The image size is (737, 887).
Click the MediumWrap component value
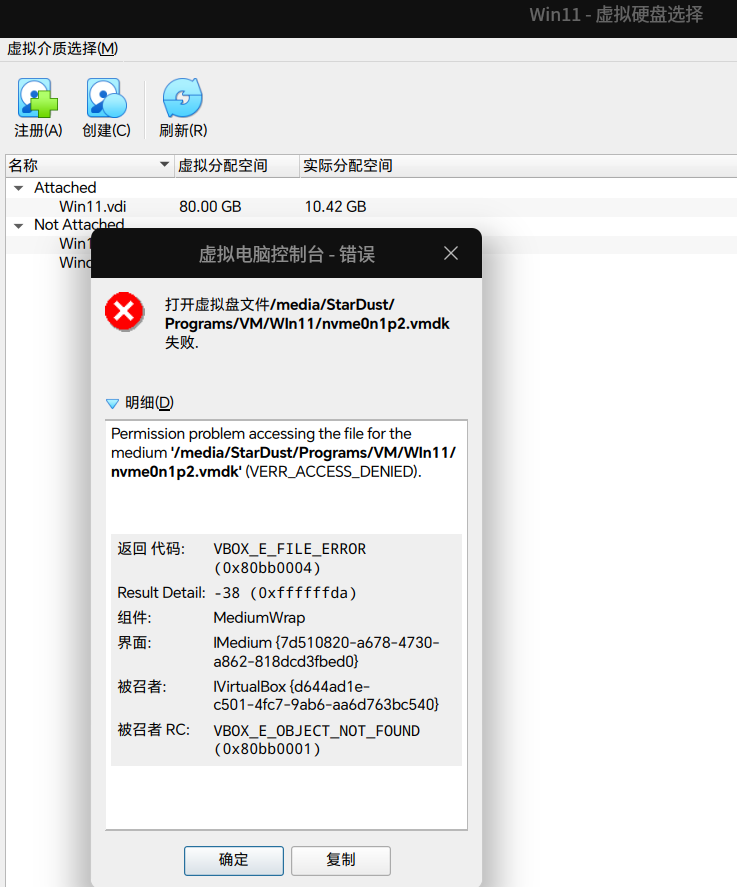point(259,618)
